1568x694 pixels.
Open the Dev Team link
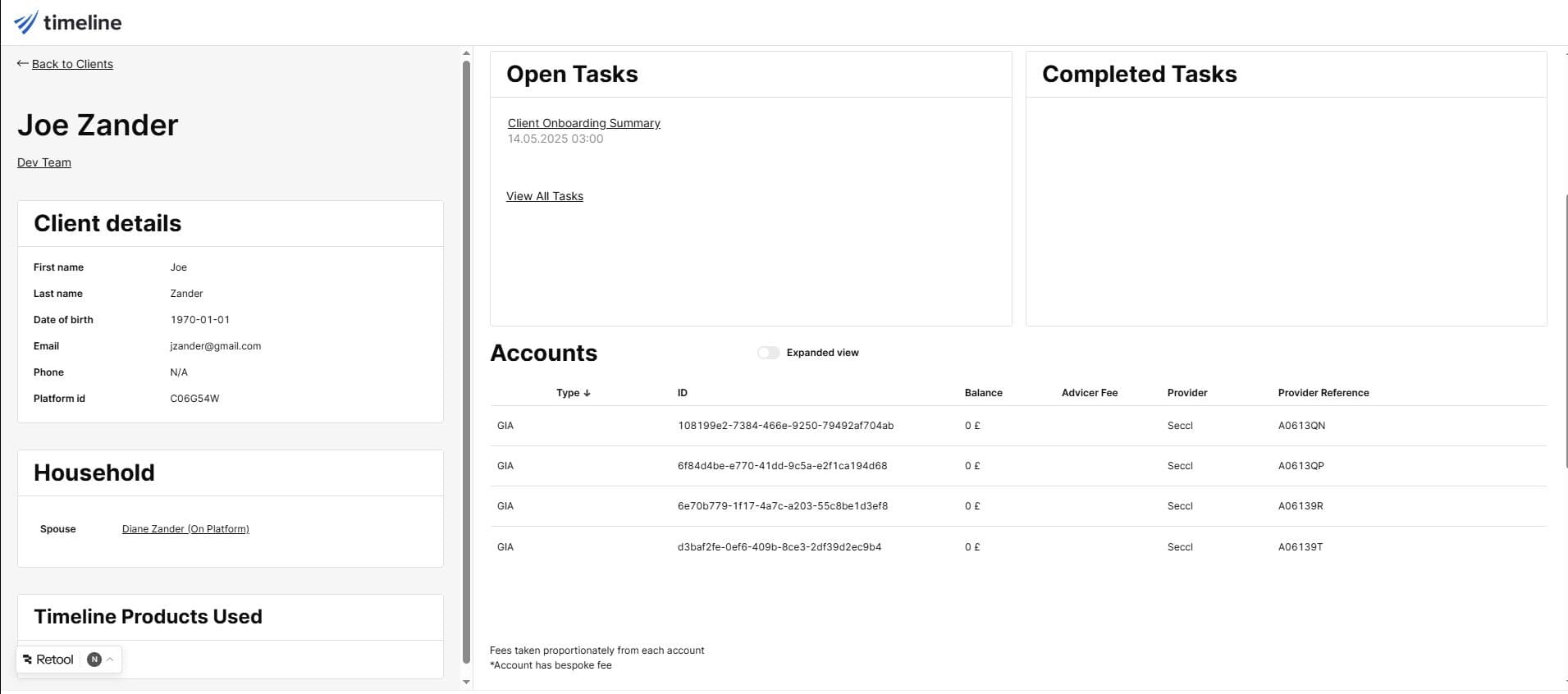pyautogui.click(x=44, y=162)
